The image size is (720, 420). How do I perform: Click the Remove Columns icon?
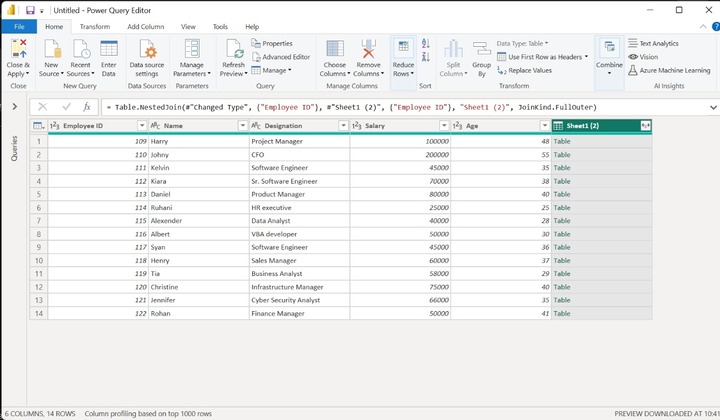[x=367, y=50]
